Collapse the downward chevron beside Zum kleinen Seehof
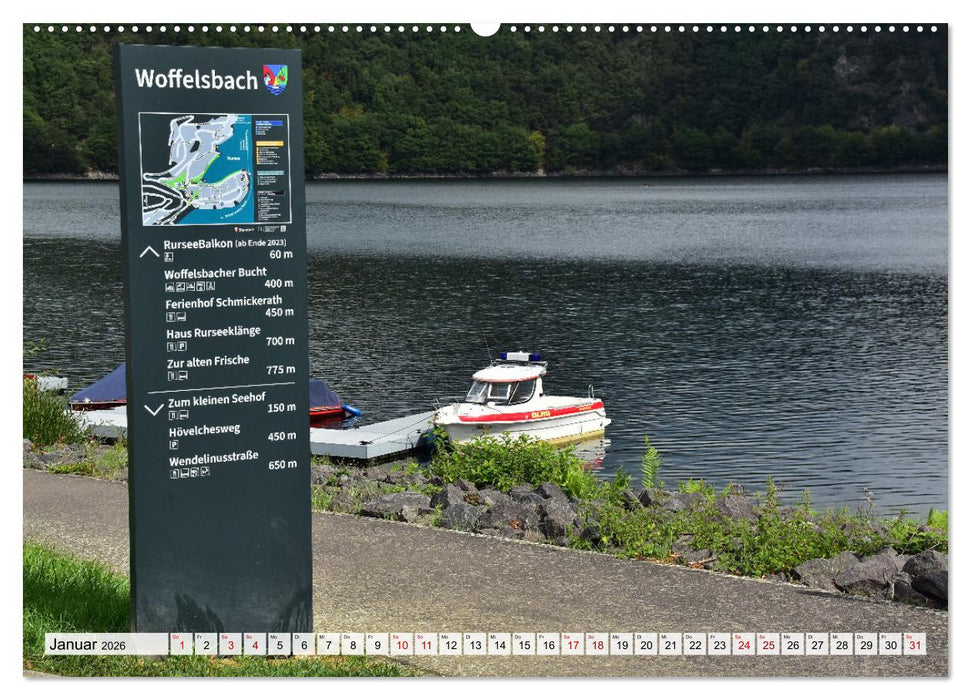Screen dimensions: 971x700 154,409
